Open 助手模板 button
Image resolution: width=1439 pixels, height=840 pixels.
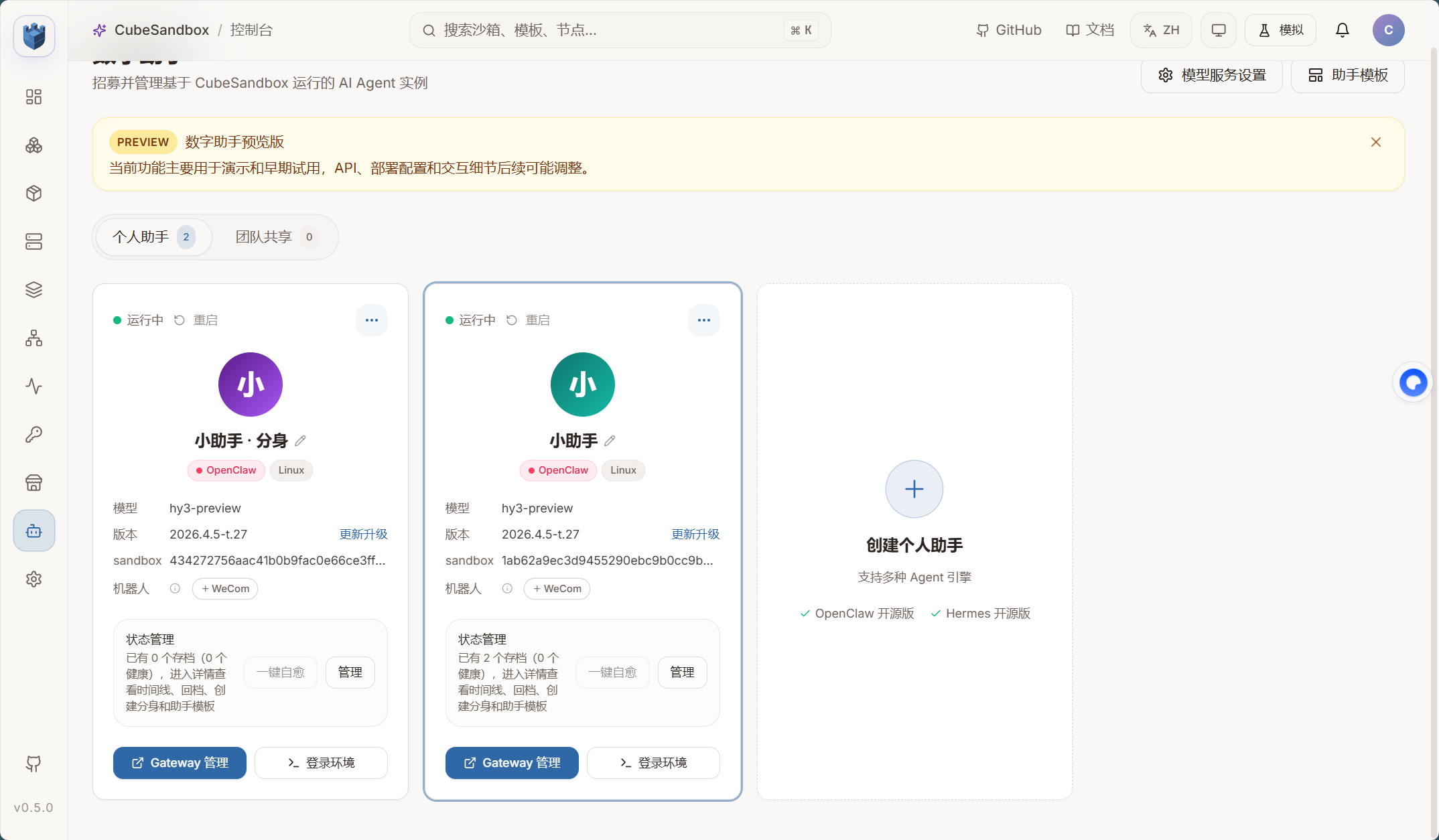point(1348,75)
